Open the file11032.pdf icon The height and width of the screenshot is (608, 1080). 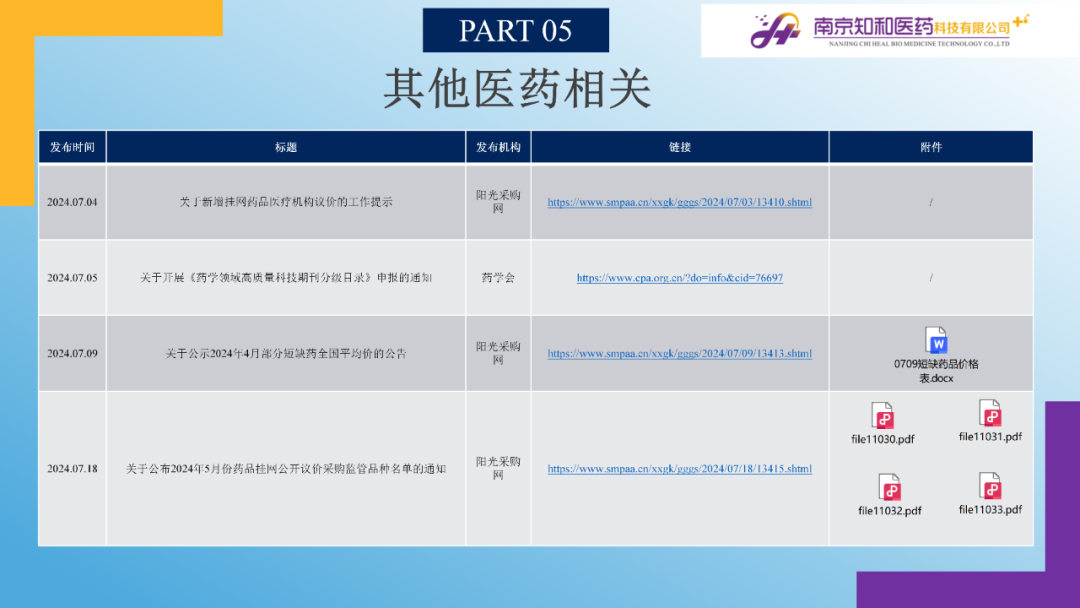pos(889,487)
